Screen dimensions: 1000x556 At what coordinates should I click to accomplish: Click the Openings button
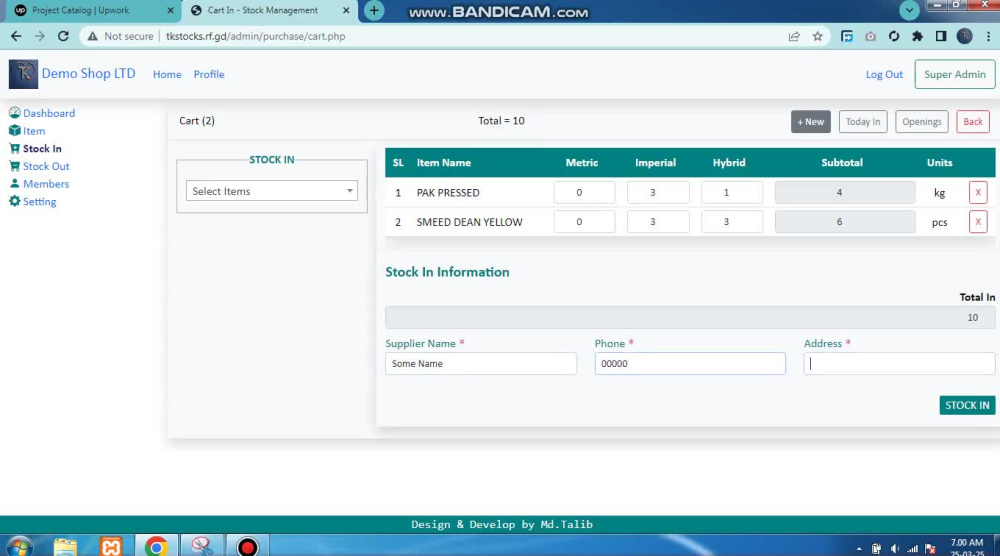click(922, 122)
